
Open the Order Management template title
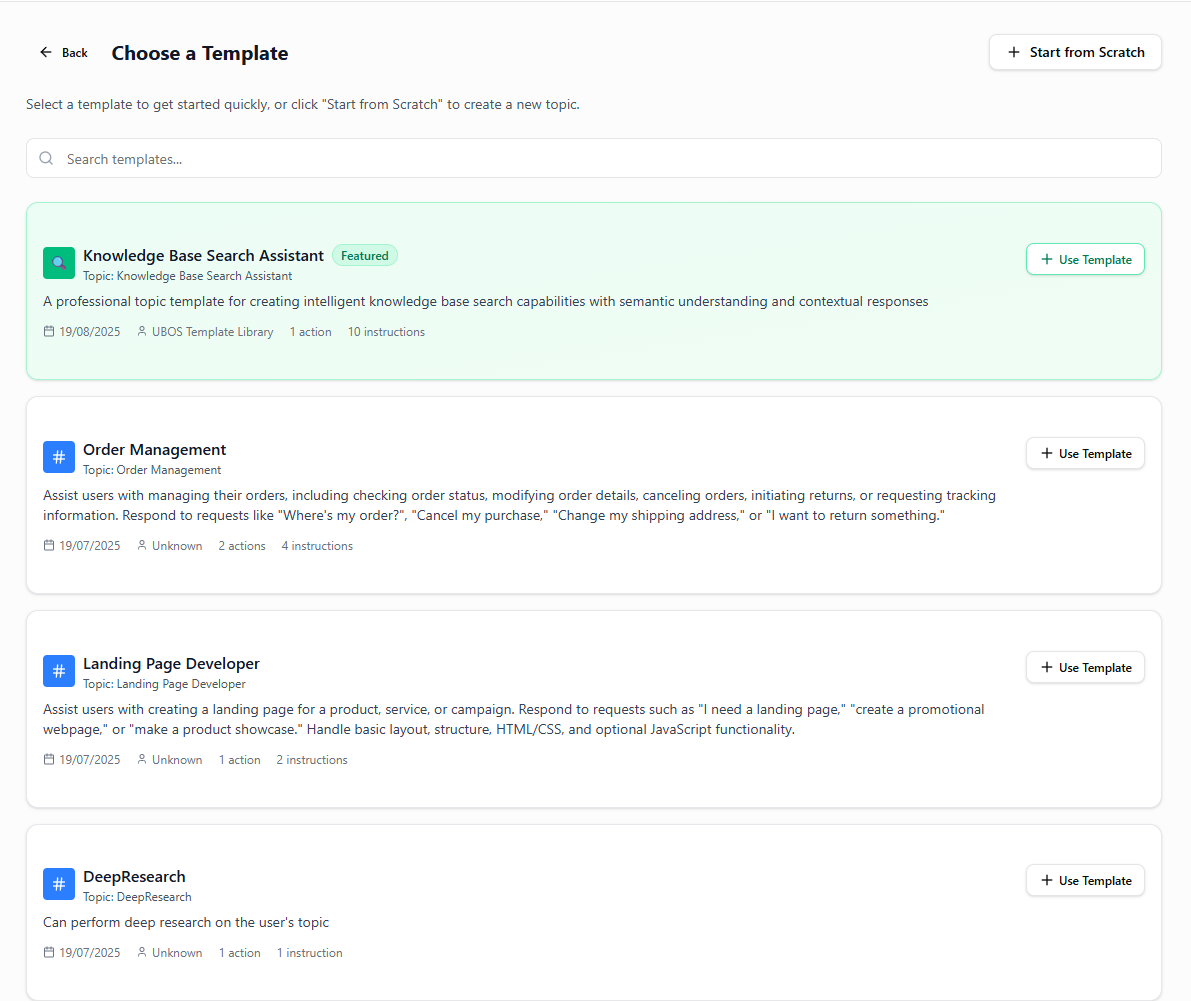coord(155,450)
